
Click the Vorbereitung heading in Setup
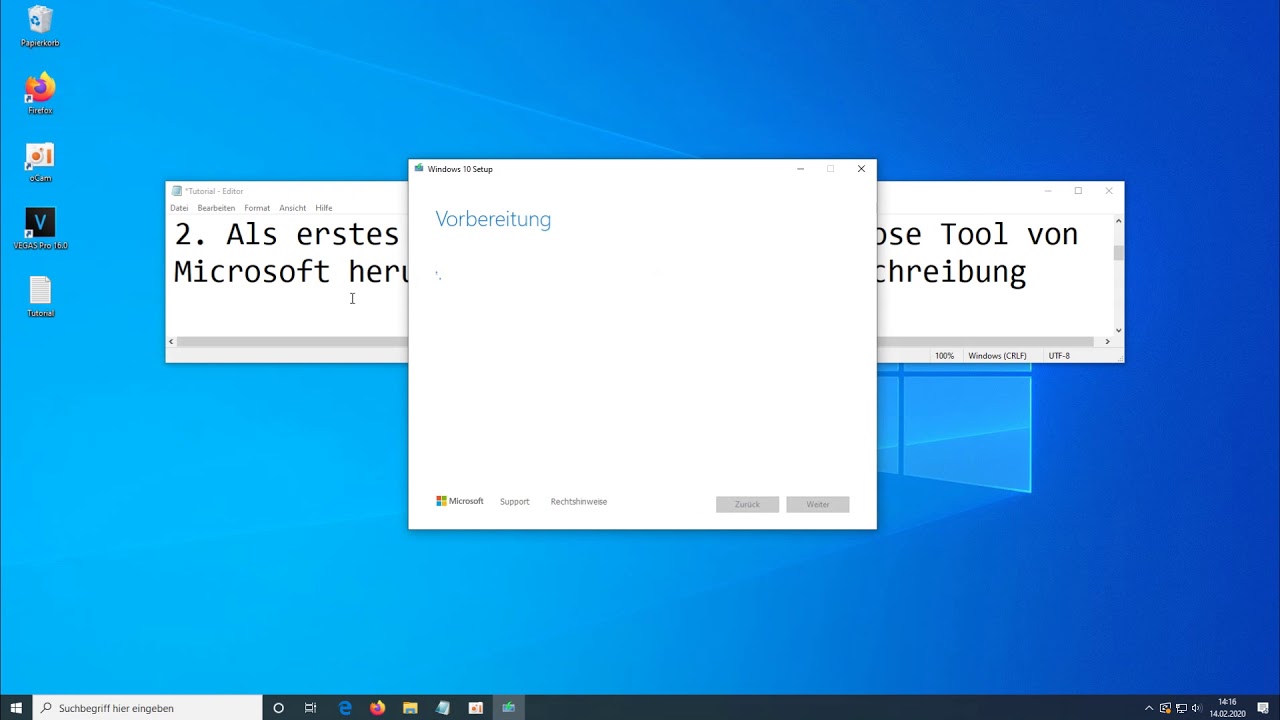tap(493, 219)
